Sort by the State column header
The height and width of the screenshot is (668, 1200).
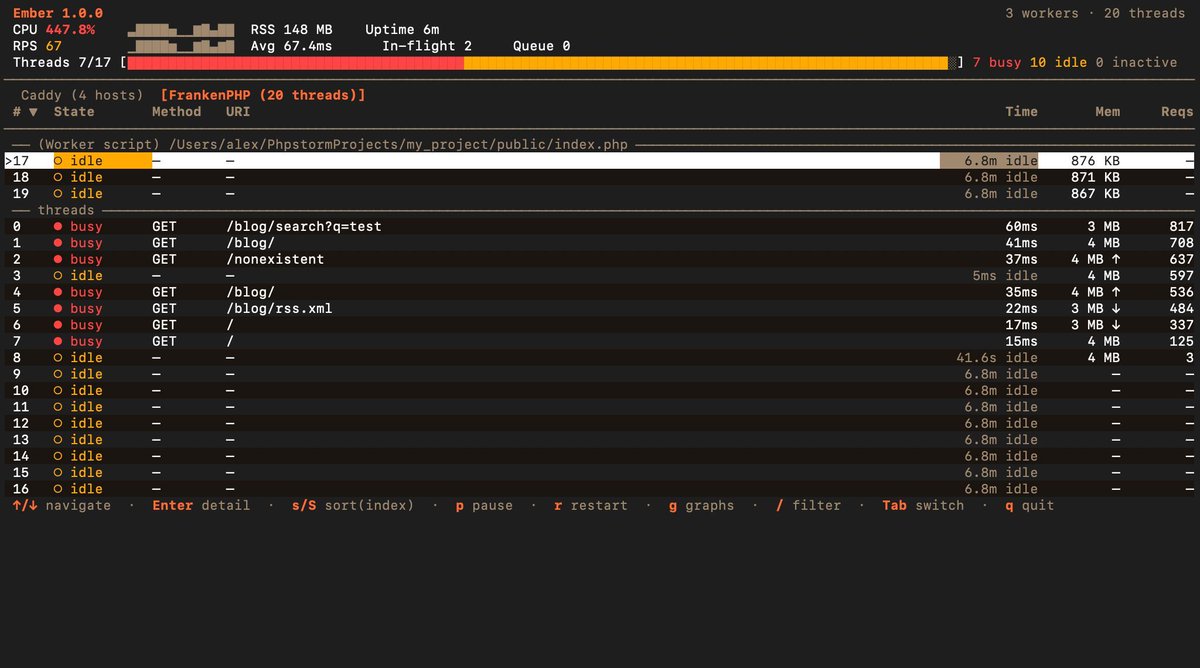pos(74,112)
